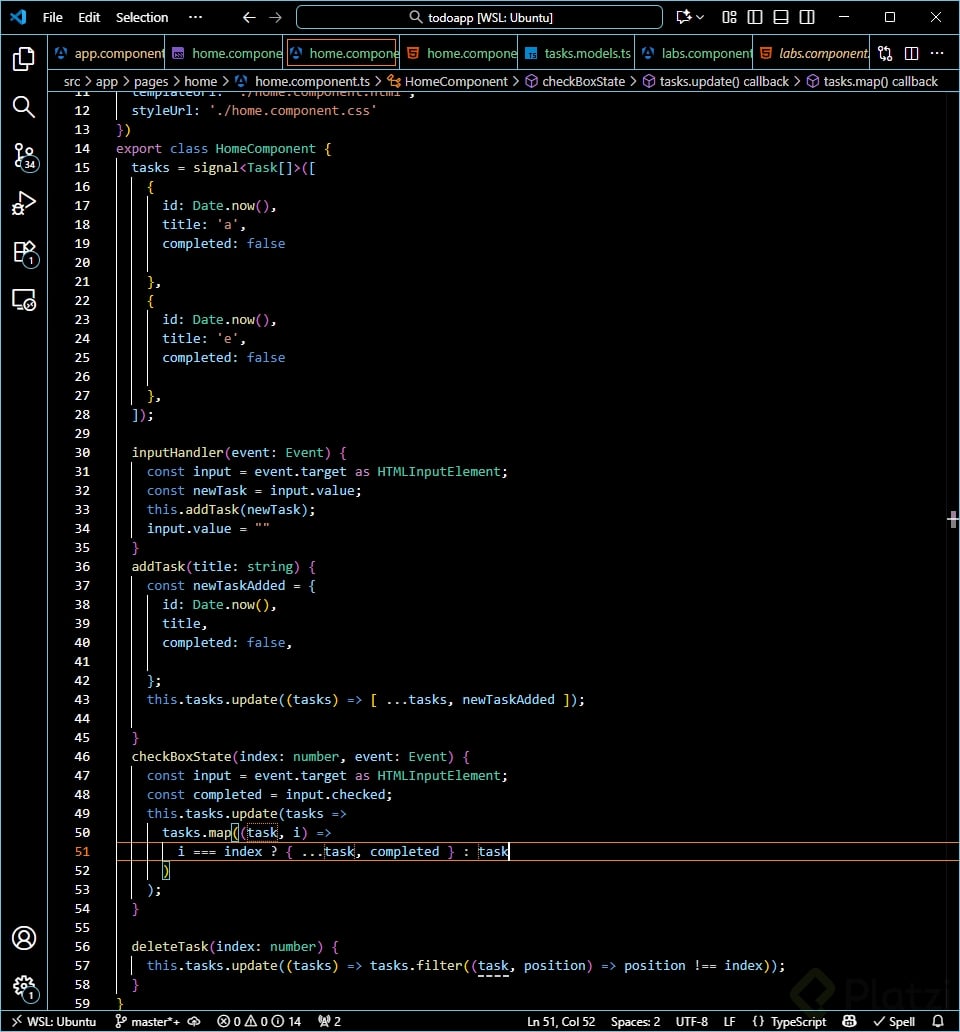Toggle the primary side bar layout button
Image resolution: width=960 pixels, height=1032 pixels.
pyautogui.click(x=755, y=17)
